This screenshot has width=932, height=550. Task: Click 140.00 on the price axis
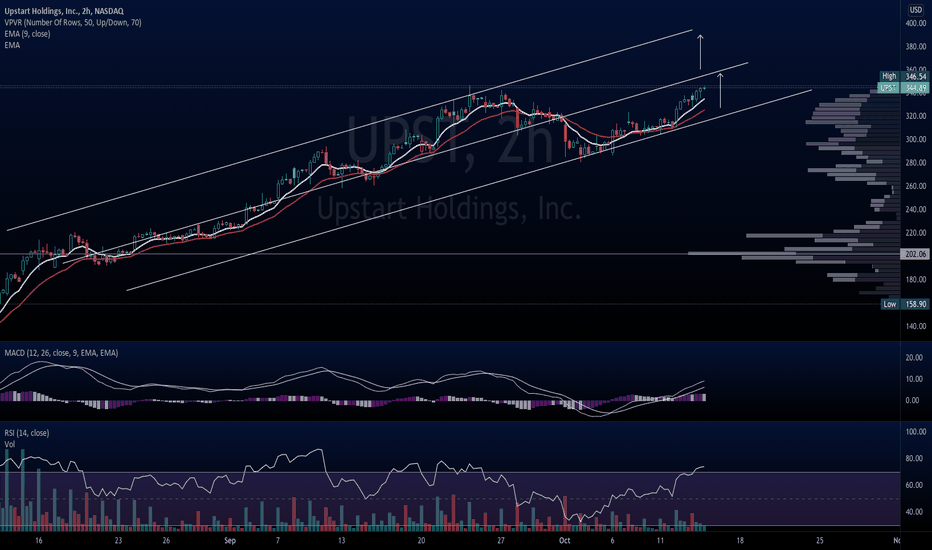tap(916, 326)
